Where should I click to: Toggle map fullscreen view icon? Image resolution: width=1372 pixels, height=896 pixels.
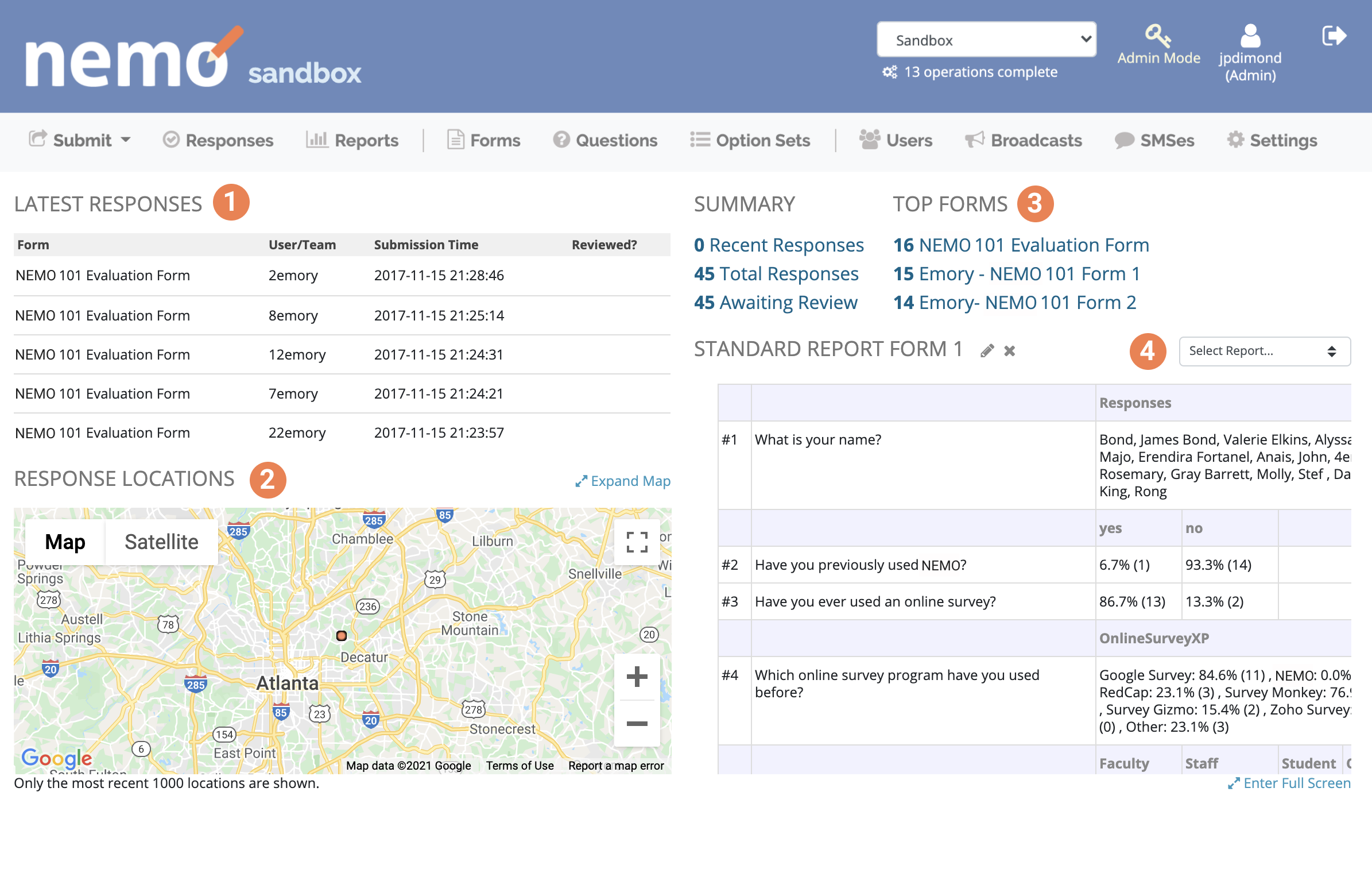(637, 542)
